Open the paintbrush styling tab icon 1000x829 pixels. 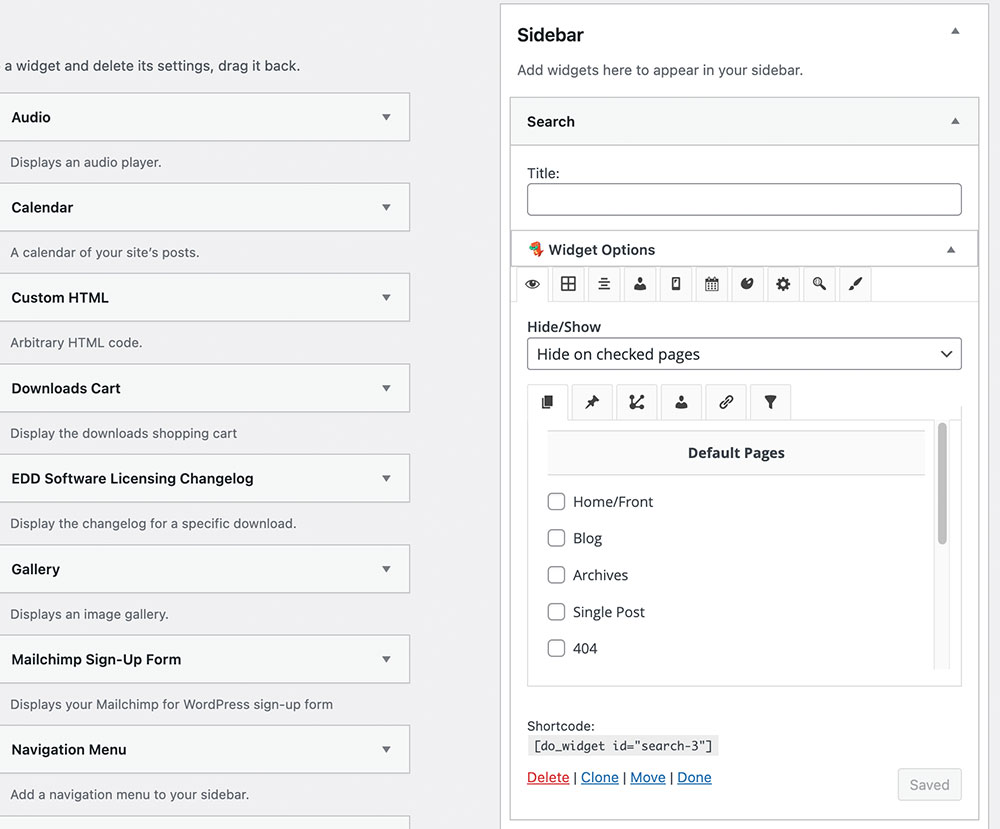[854, 284]
